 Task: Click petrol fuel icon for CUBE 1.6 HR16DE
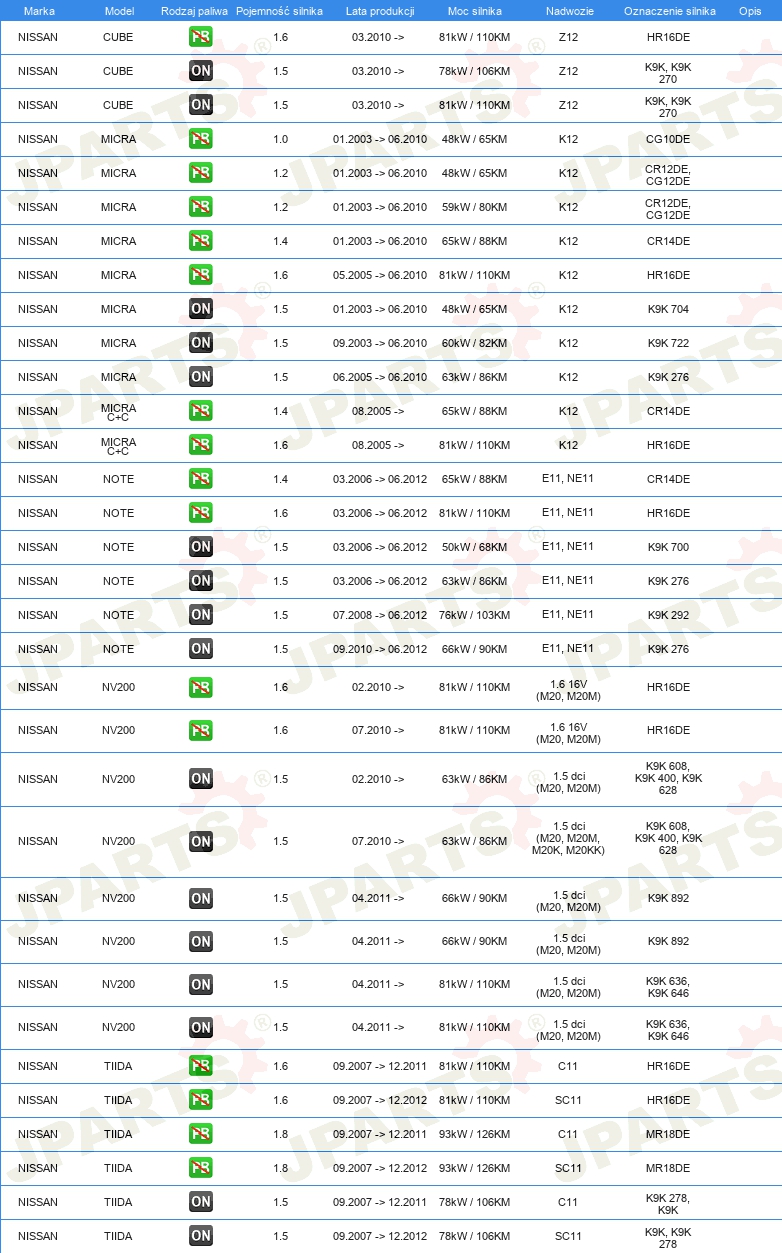pos(201,37)
